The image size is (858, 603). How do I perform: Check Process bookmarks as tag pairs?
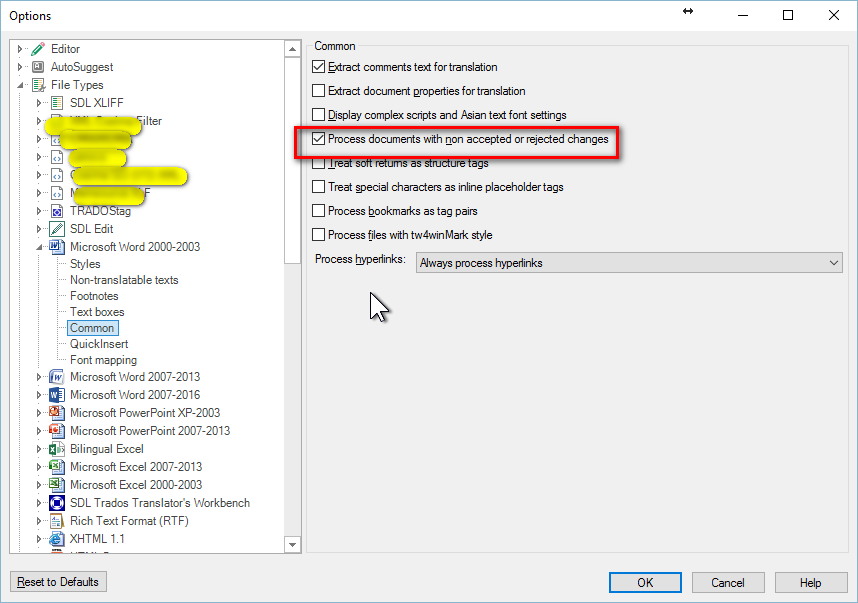[318, 211]
